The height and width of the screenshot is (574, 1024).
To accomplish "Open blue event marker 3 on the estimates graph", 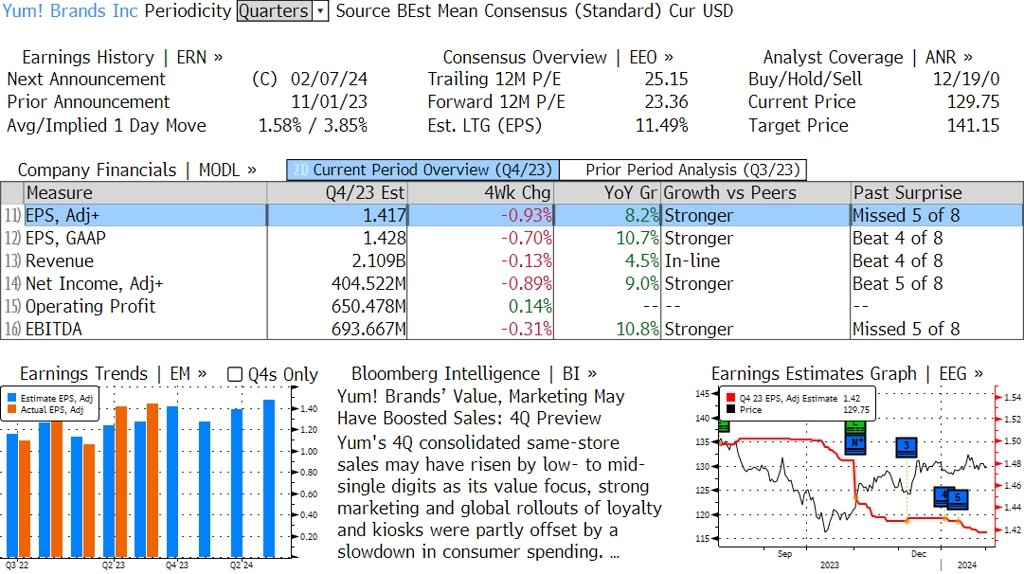I will [906, 447].
